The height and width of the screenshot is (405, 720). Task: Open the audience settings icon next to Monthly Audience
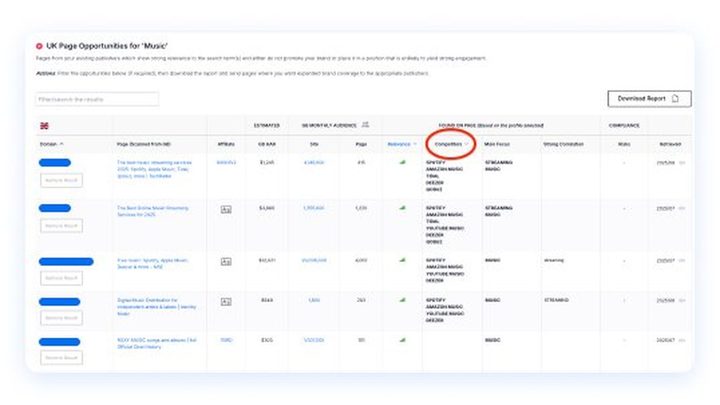pyautogui.click(x=366, y=124)
